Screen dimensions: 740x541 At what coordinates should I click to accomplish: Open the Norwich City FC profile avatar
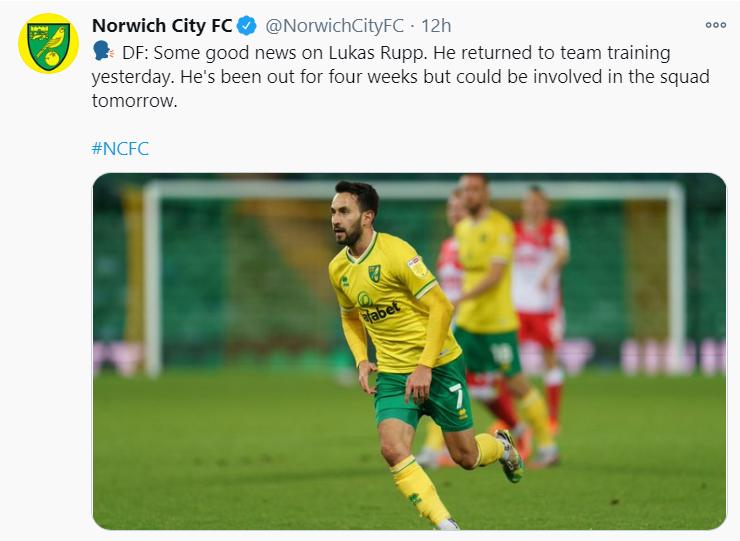[48, 43]
